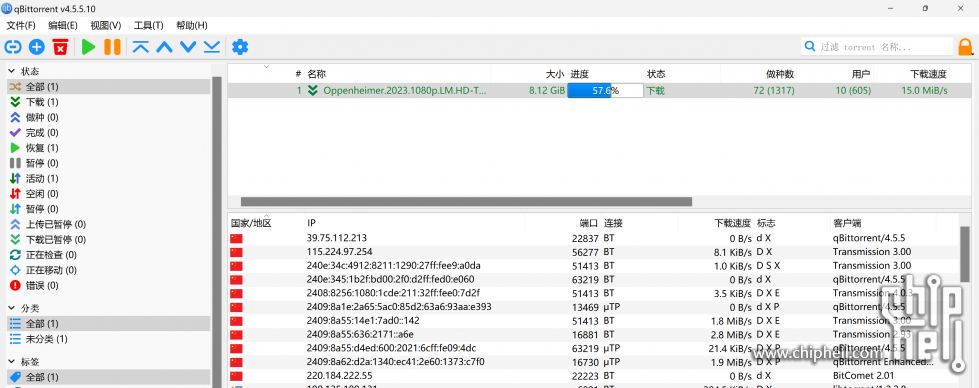The image size is (979, 388).
Task: Move torrent to top of queue
Action: tap(140, 47)
